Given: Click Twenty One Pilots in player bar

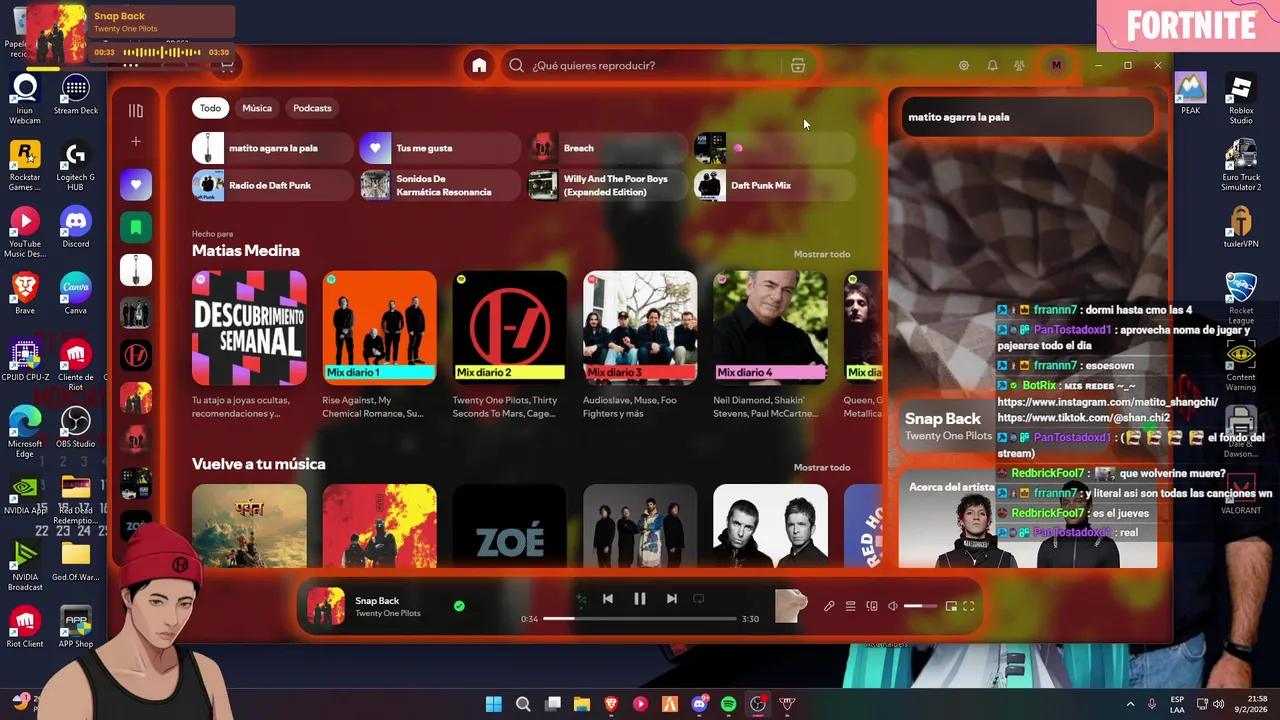Looking at the screenshot, I should (388, 613).
